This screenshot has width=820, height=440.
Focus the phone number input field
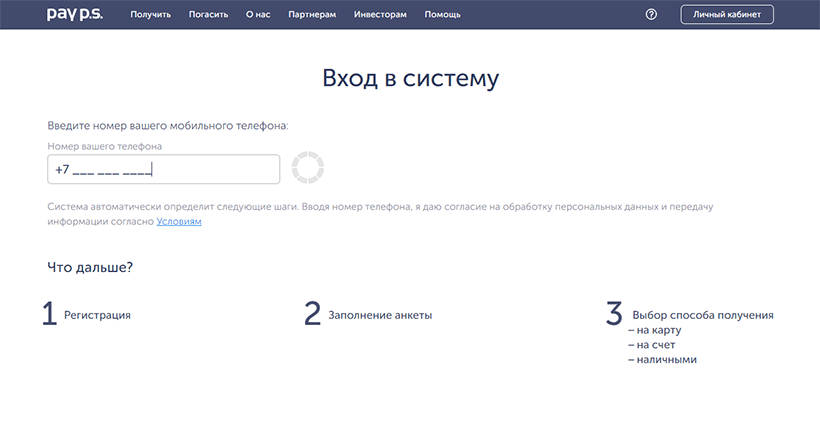point(164,169)
